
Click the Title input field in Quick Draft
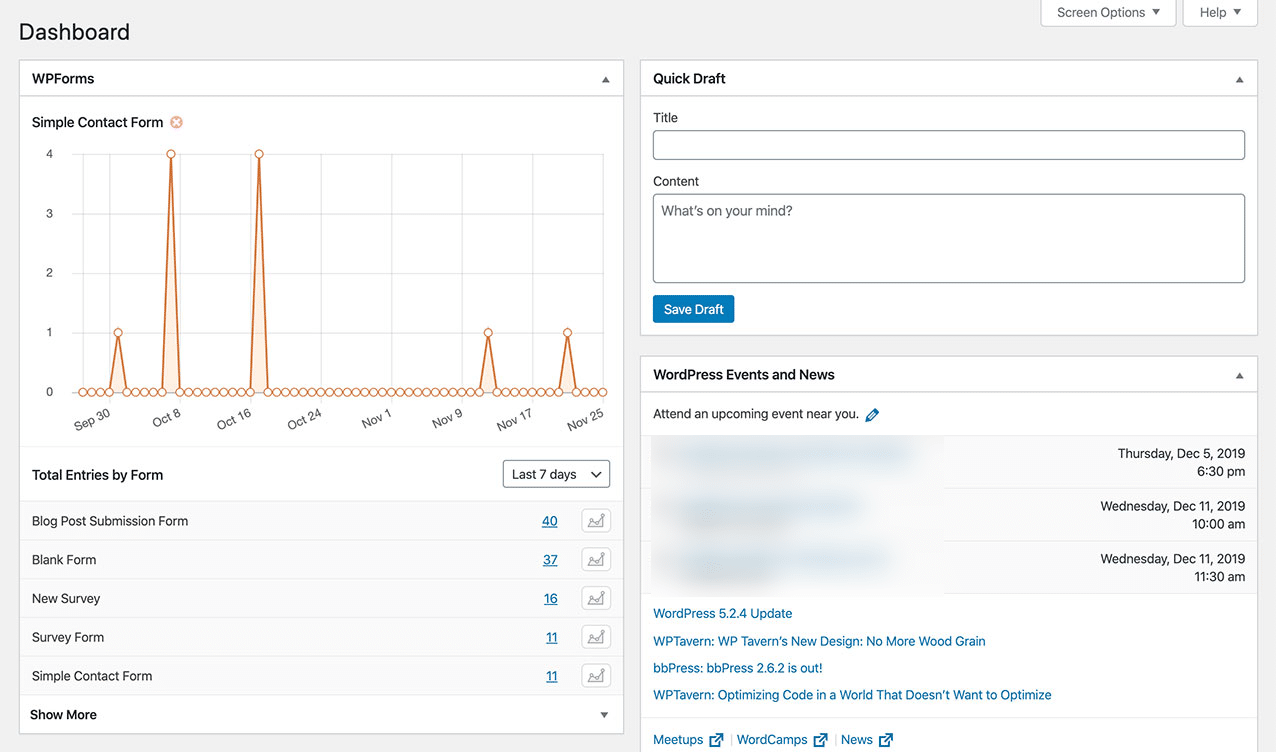pyautogui.click(x=948, y=144)
